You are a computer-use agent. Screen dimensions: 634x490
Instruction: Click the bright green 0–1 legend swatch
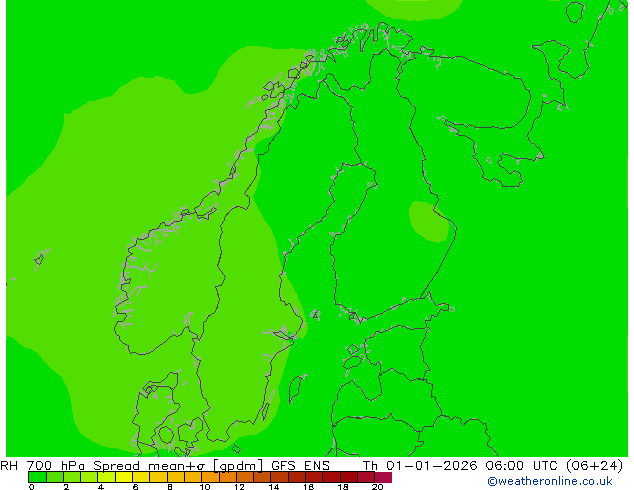click(37, 477)
